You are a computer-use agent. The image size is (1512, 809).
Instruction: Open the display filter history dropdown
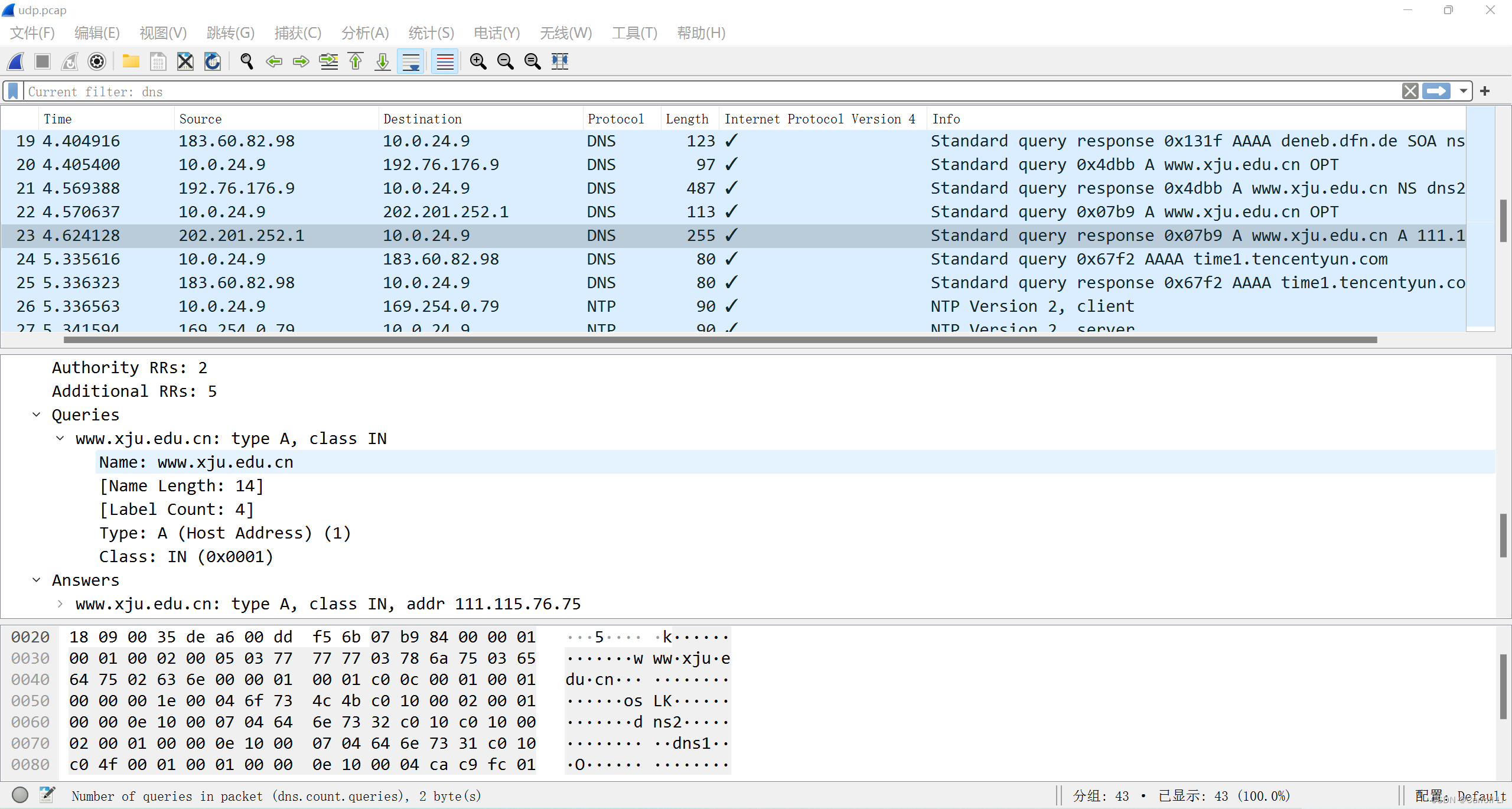pyautogui.click(x=1464, y=91)
